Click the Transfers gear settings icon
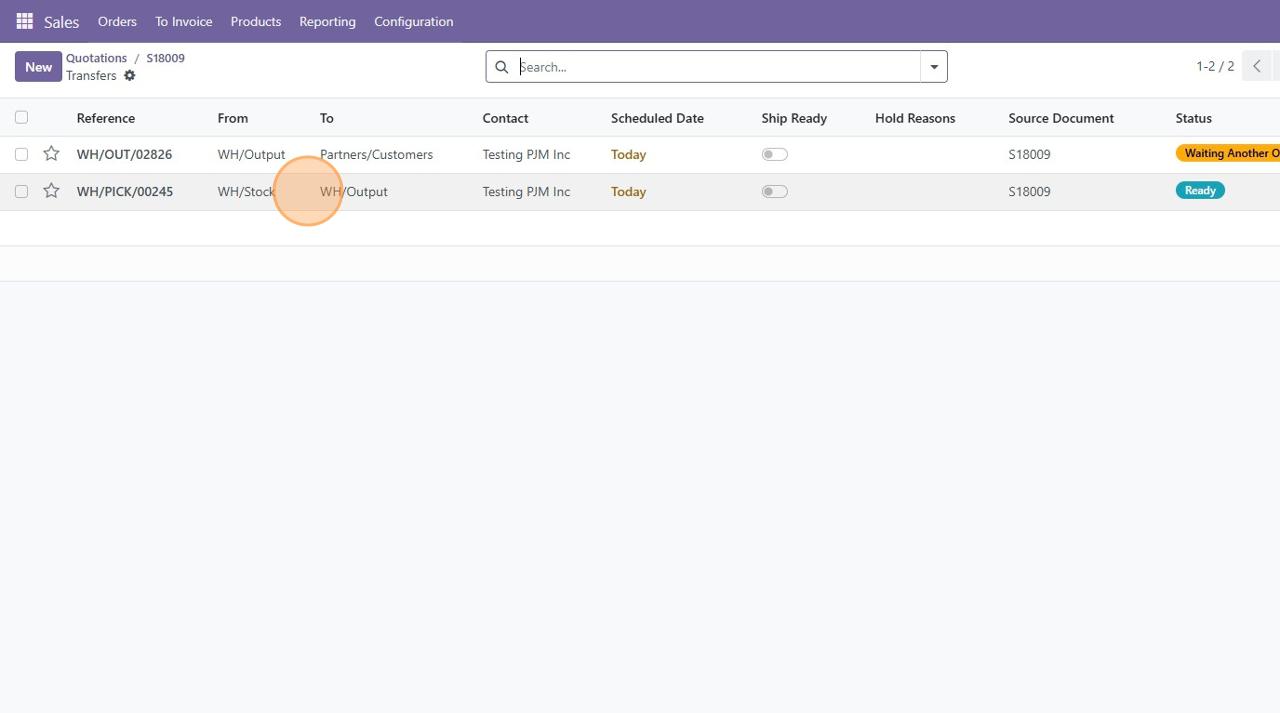Screen dimensions: 1280x713 click(x=129, y=76)
